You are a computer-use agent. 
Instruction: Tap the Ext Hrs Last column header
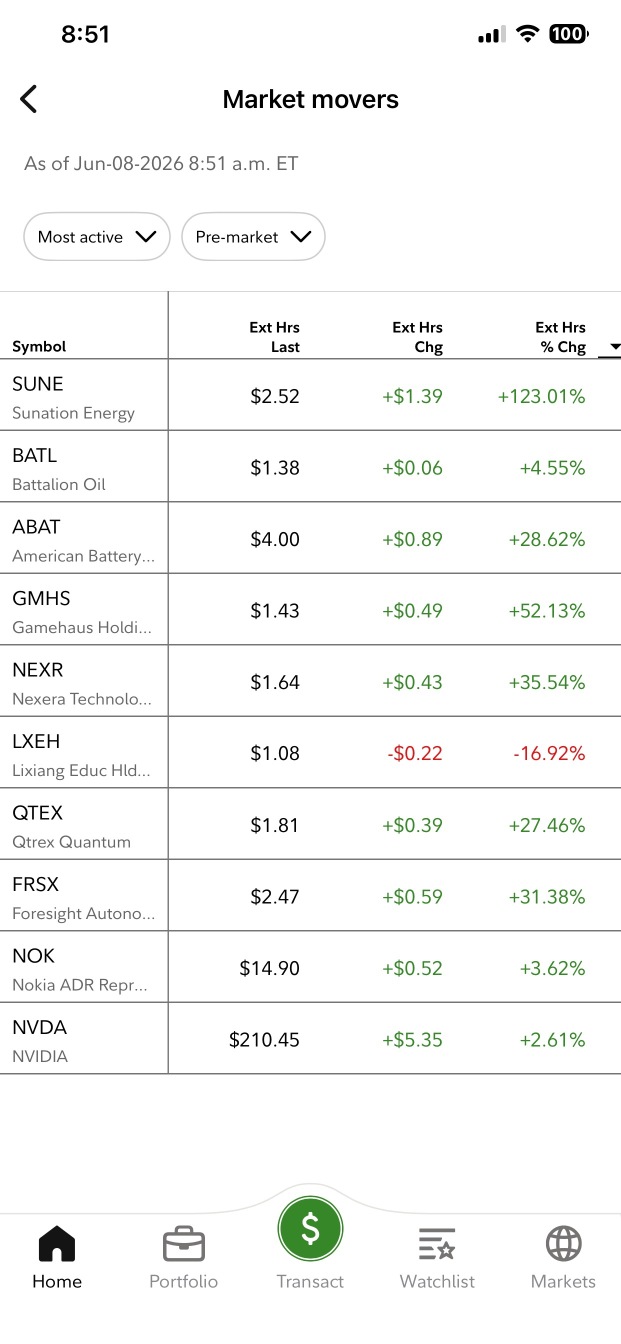tap(275, 337)
